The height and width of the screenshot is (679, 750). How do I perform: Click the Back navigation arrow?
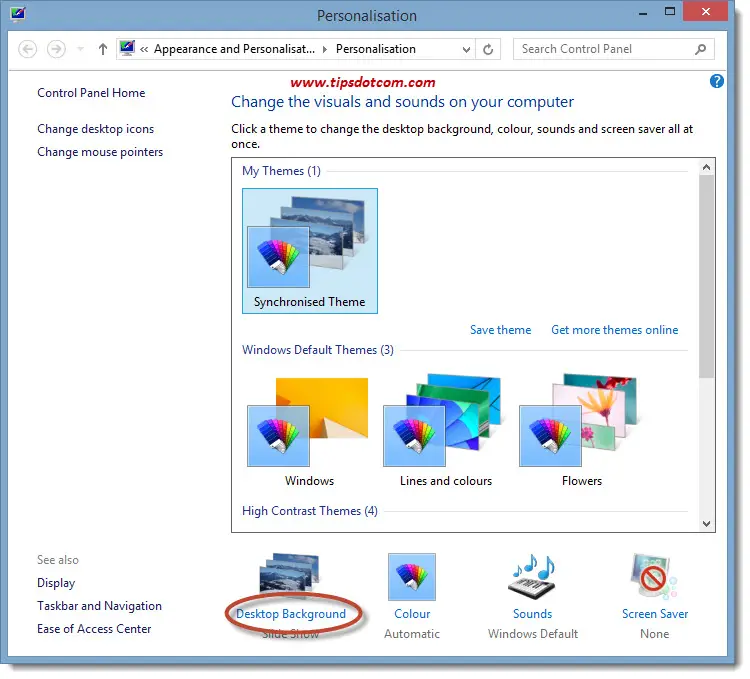(x=28, y=49)
